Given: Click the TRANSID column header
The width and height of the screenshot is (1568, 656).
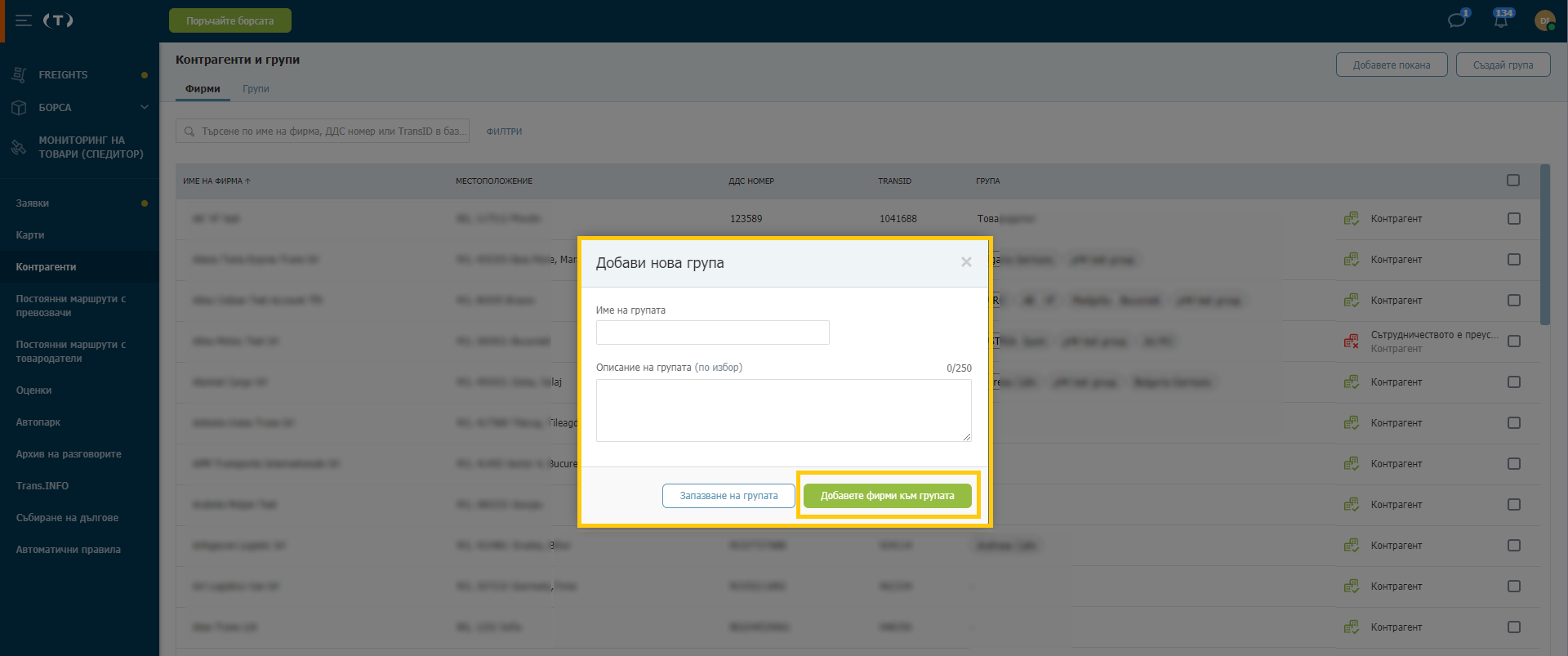Looking at the screenshot, I should coord(894,181).
